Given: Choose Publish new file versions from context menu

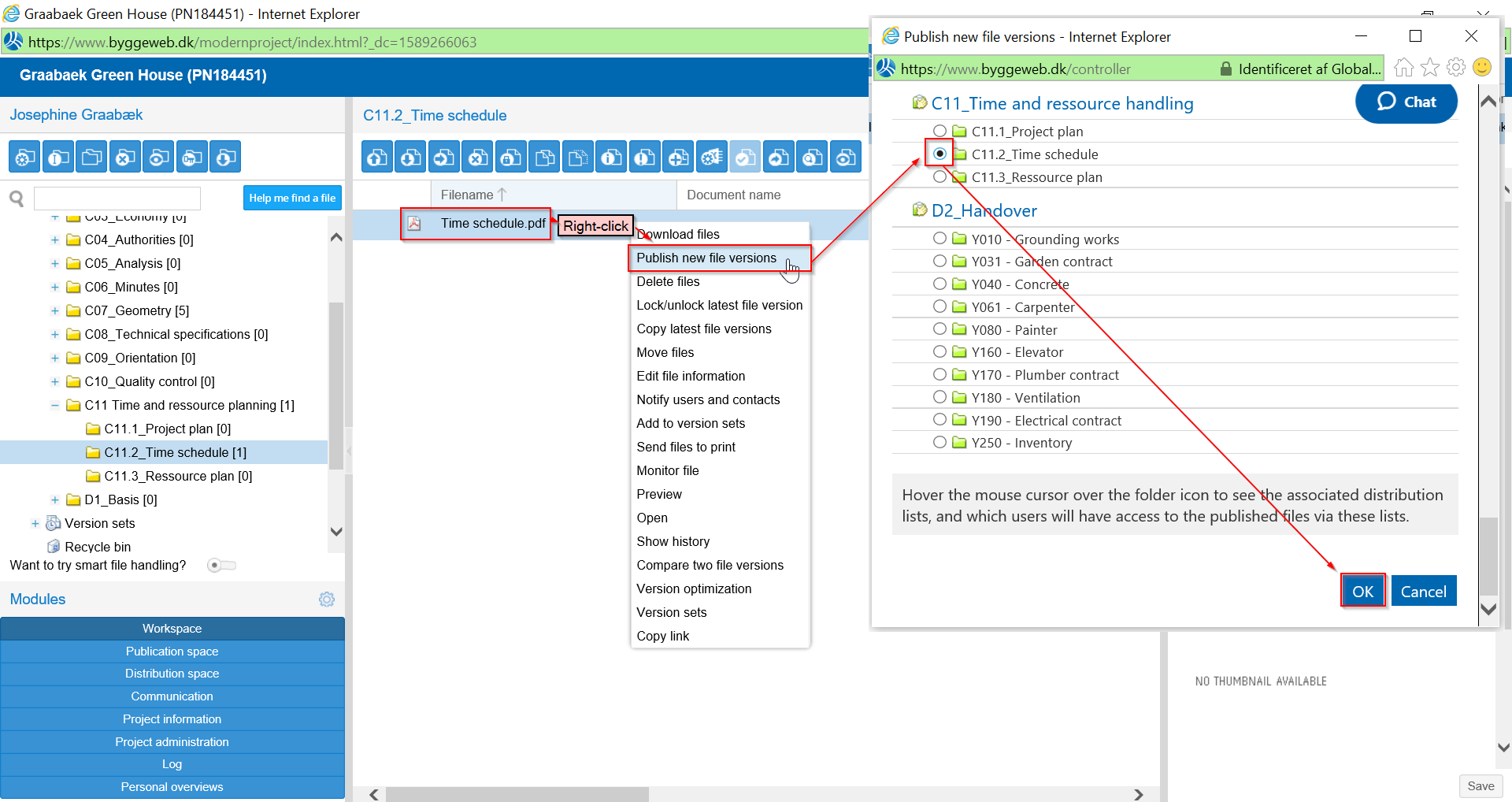Looking at the screenshot, I should coord(706,258).
